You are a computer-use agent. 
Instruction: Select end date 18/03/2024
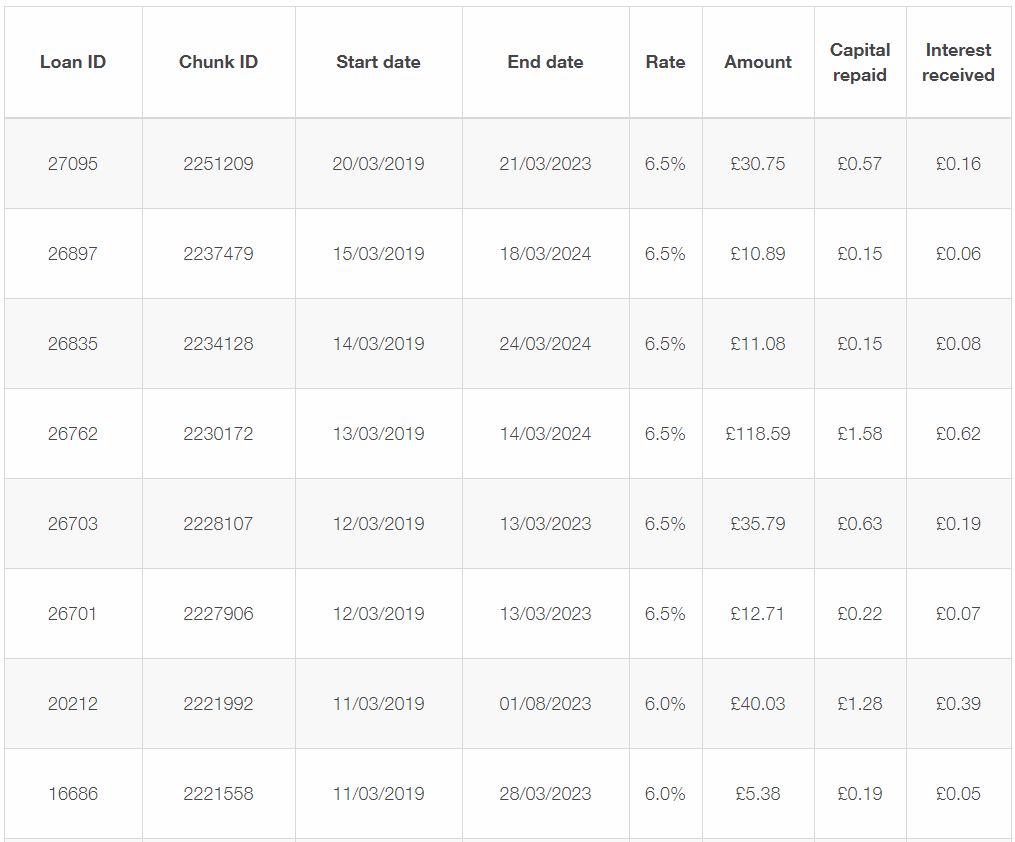pyautogui.click(x=545, y=254)
